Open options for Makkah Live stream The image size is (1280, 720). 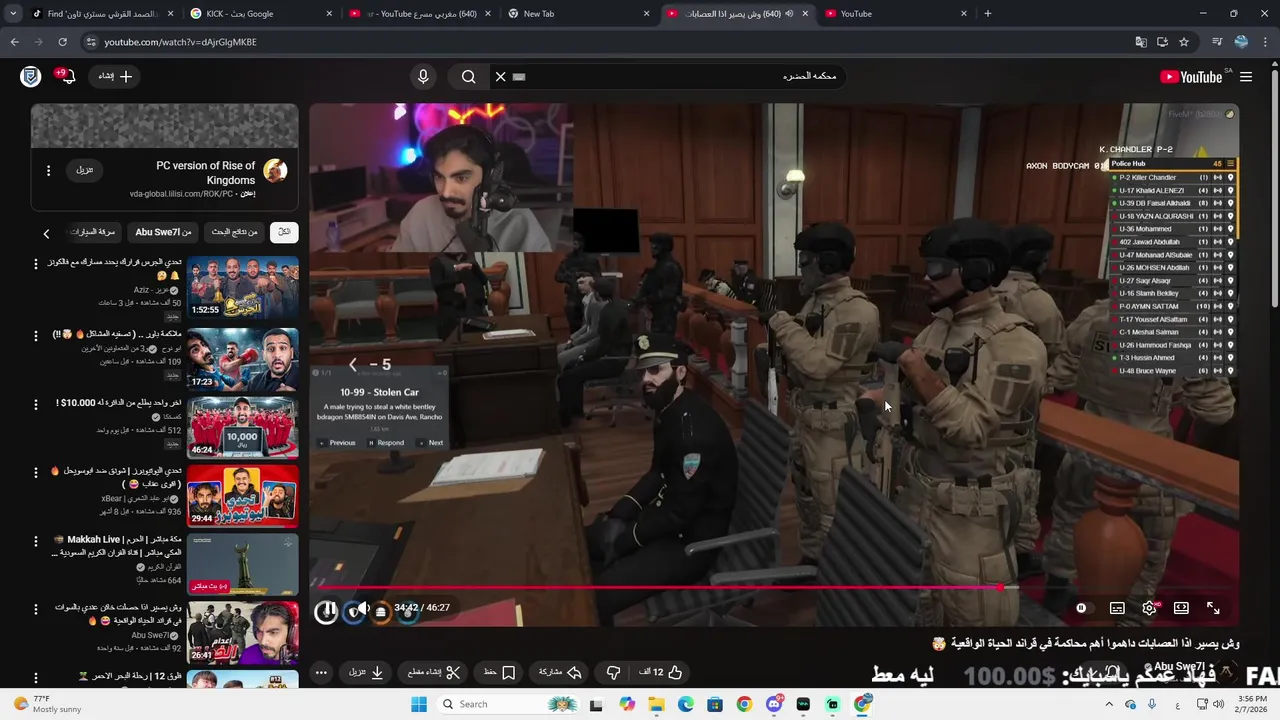point(36,541)
